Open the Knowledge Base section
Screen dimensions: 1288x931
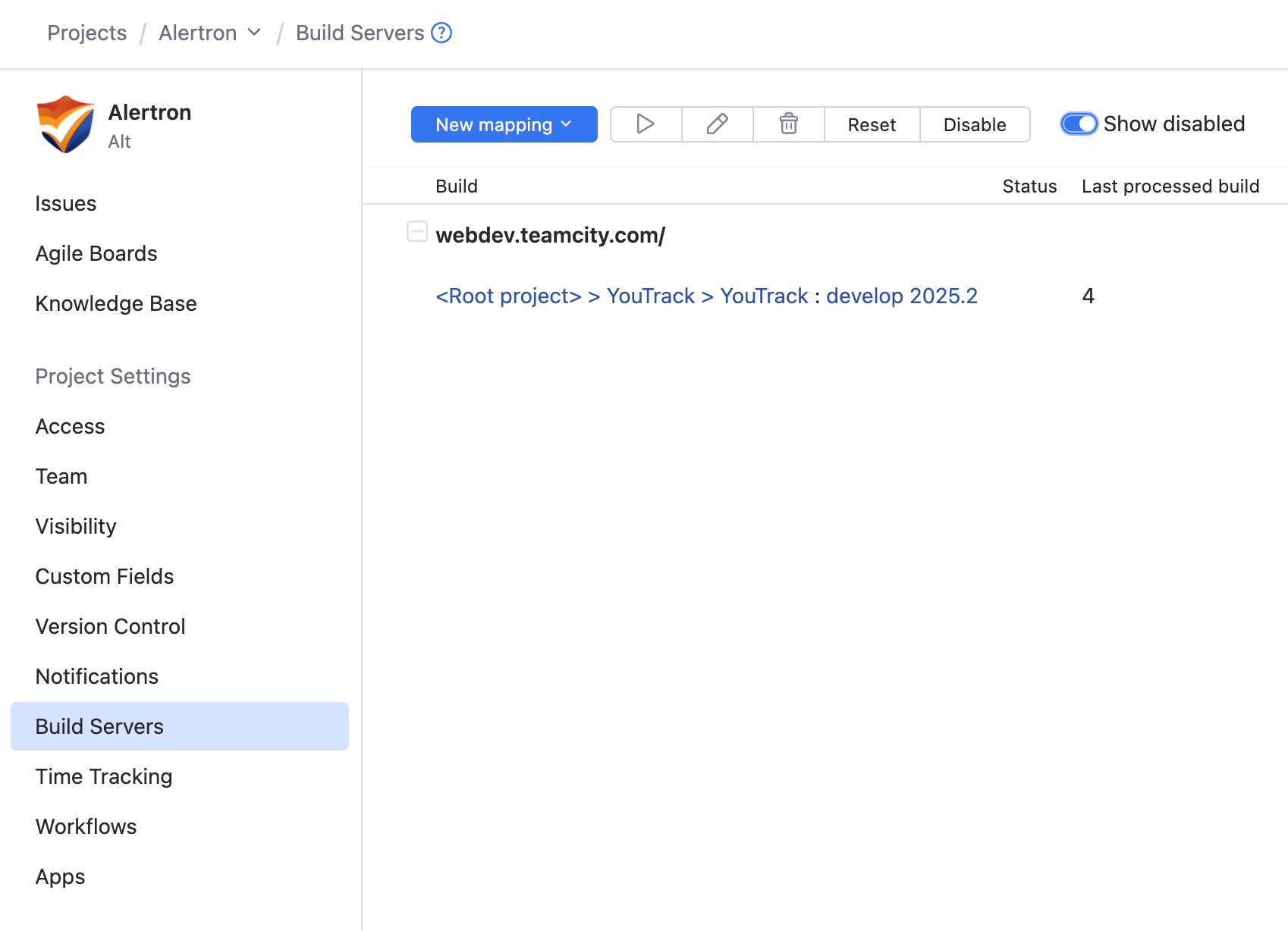(x=115, y=303)
